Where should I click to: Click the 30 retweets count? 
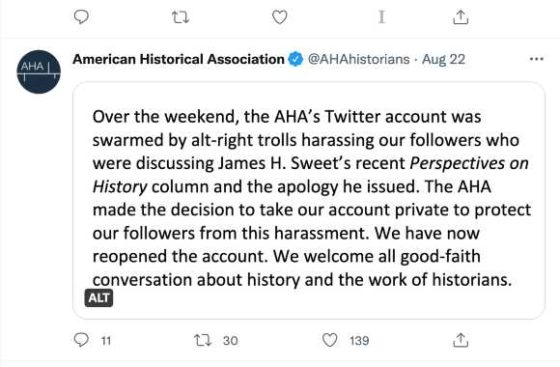coord(230,341)
